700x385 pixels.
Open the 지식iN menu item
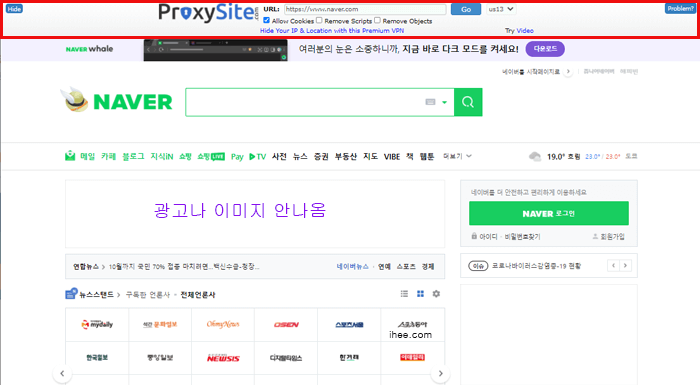tap(162, 156)
